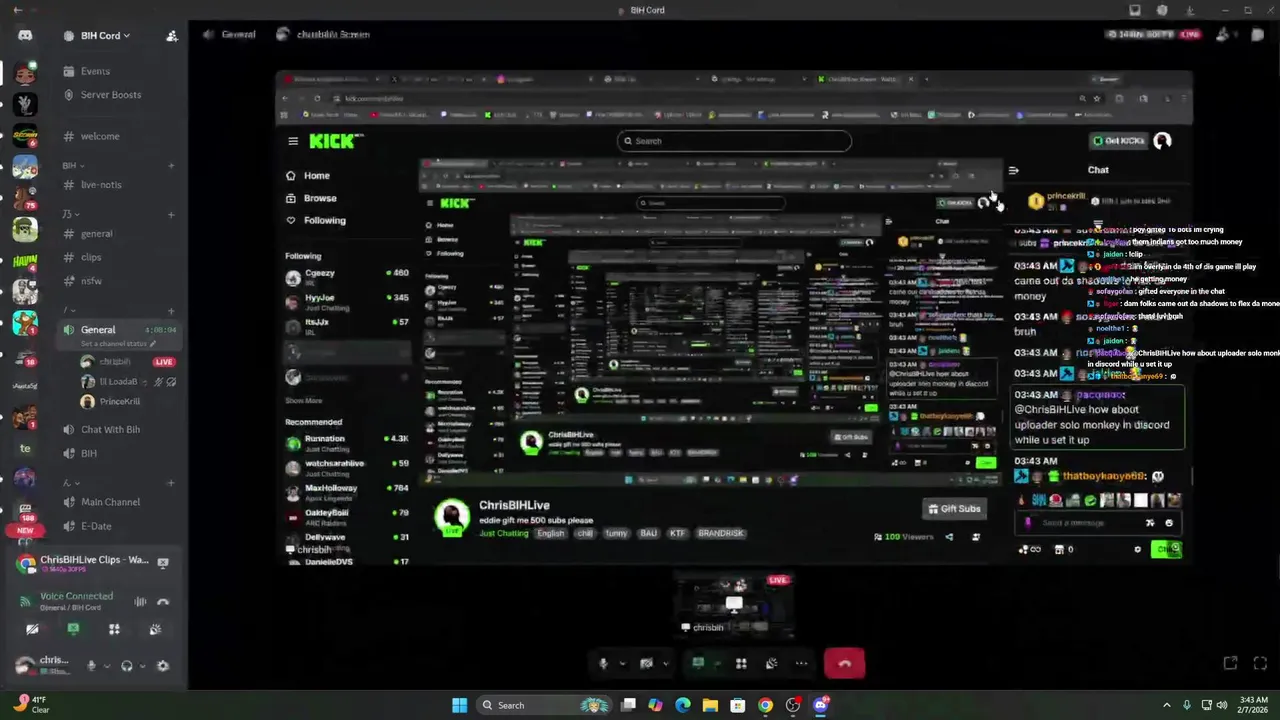The width and height of the screenshot is (1280, 720).
Task: Join Main Channel voice channel
Action: pyautogui.click(x=110, y=502)
